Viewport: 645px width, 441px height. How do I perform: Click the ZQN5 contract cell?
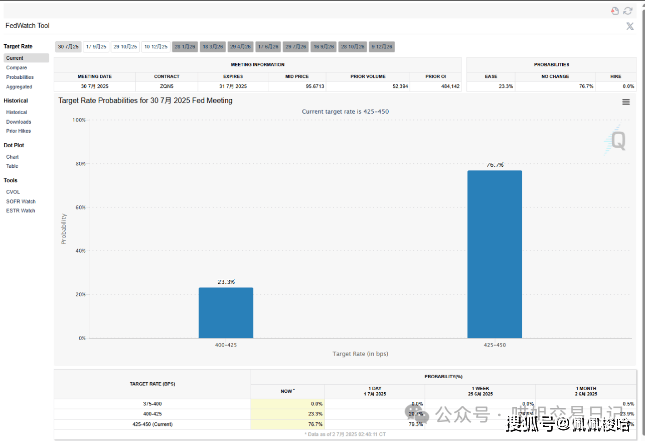point(167,86)
